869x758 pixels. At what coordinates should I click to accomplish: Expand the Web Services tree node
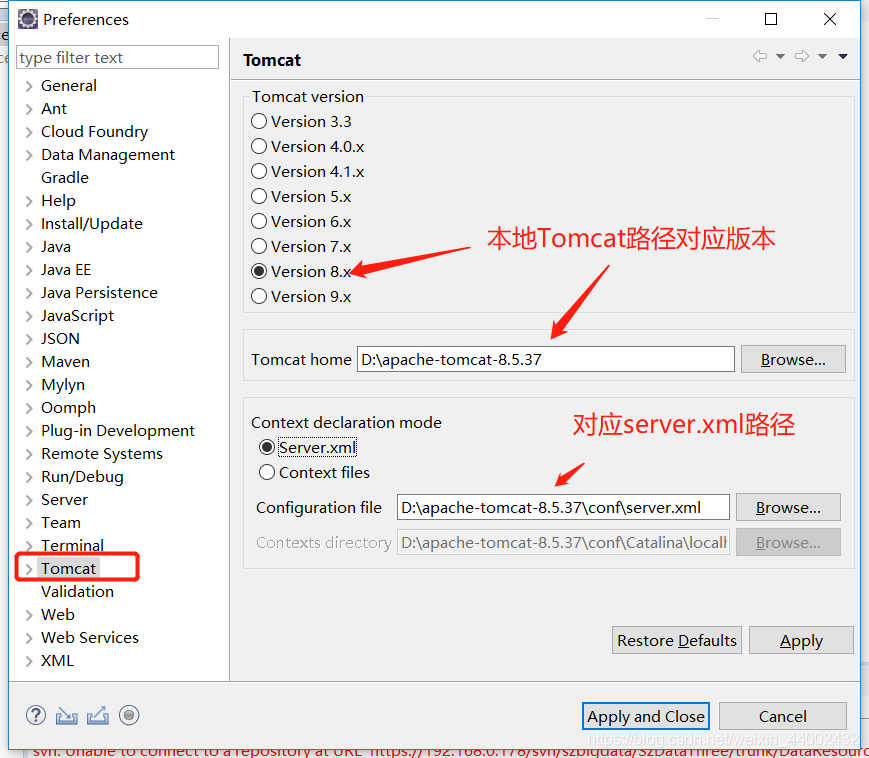(x=29, y=638)
